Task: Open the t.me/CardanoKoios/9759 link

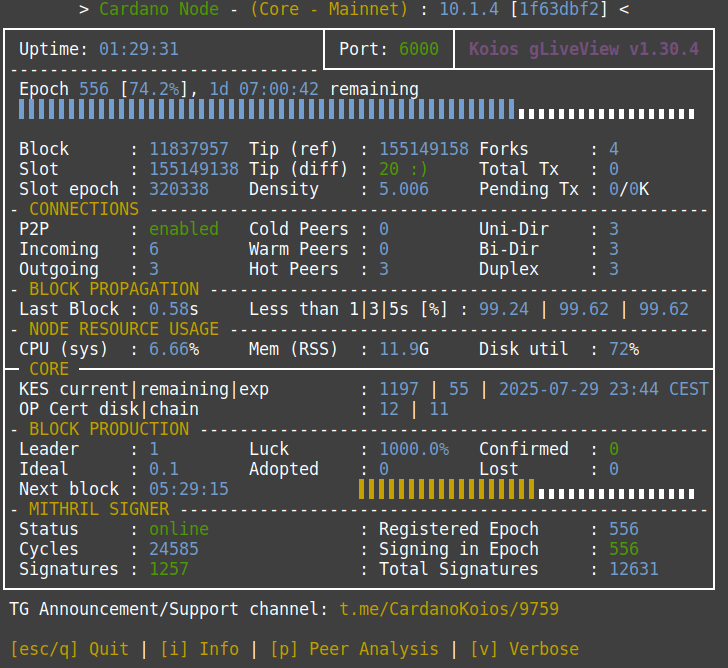Action: coord(449,609)
